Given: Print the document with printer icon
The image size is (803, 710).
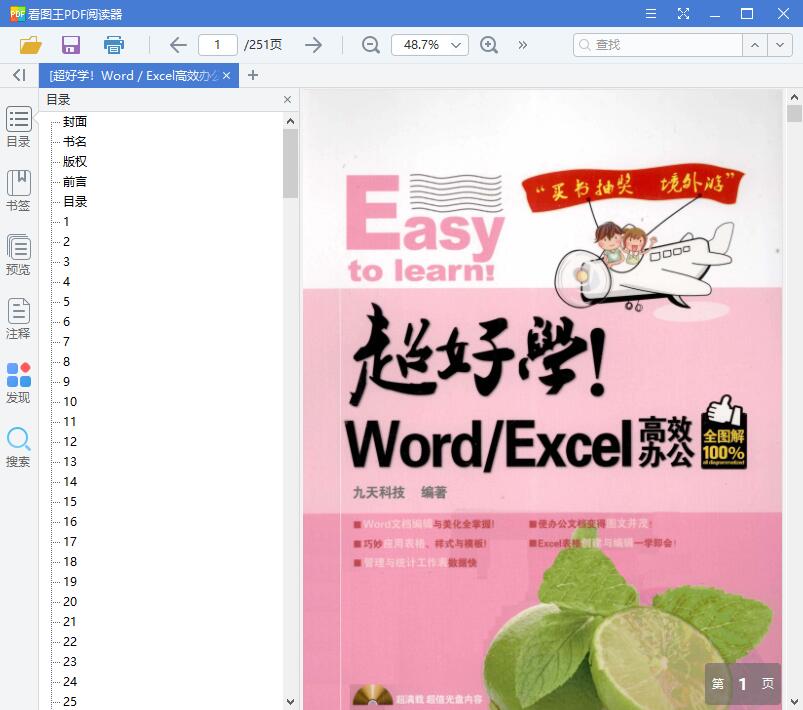Looking at the screenshot, I should click(114, 45).
